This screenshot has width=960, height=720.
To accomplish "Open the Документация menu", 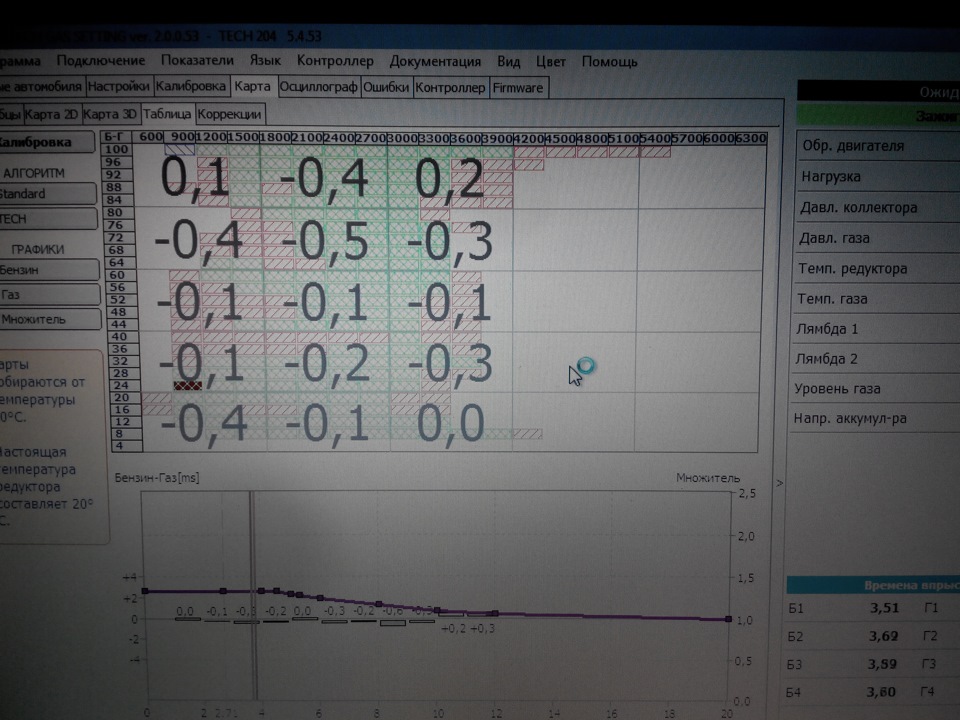I will (x=435, y=62).
